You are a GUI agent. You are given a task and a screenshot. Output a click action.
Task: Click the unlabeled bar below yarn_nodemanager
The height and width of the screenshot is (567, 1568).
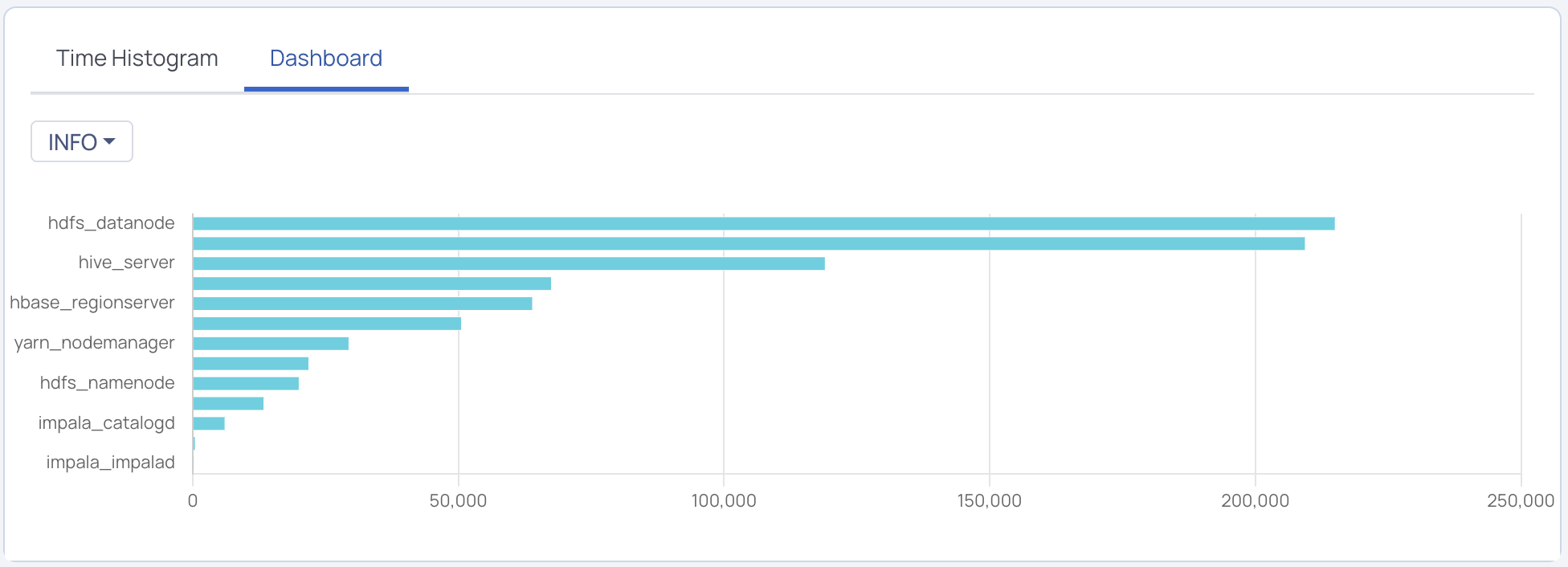[x=251, y=364]
